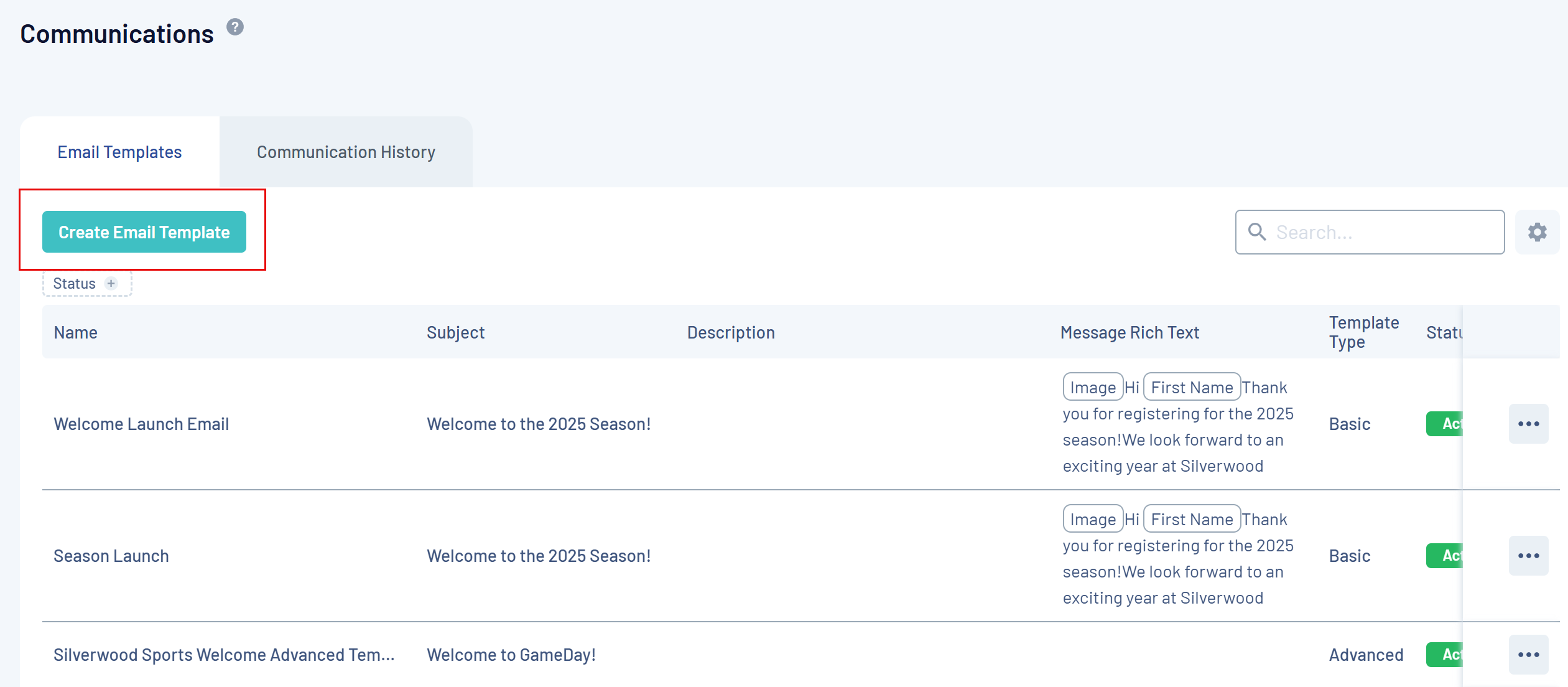
Task: Open Welcome Launch Email template
Action: point(141,424)
